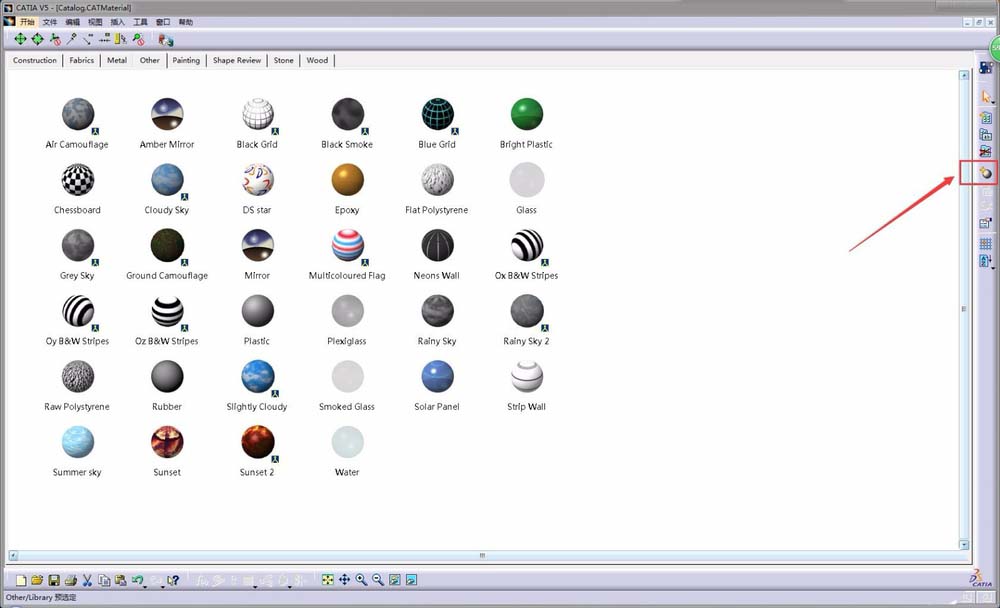The width and height of the screenshot is (1000, 608).
Task: Click the Paste clipboard icon
Action: [x=120, y=580]
